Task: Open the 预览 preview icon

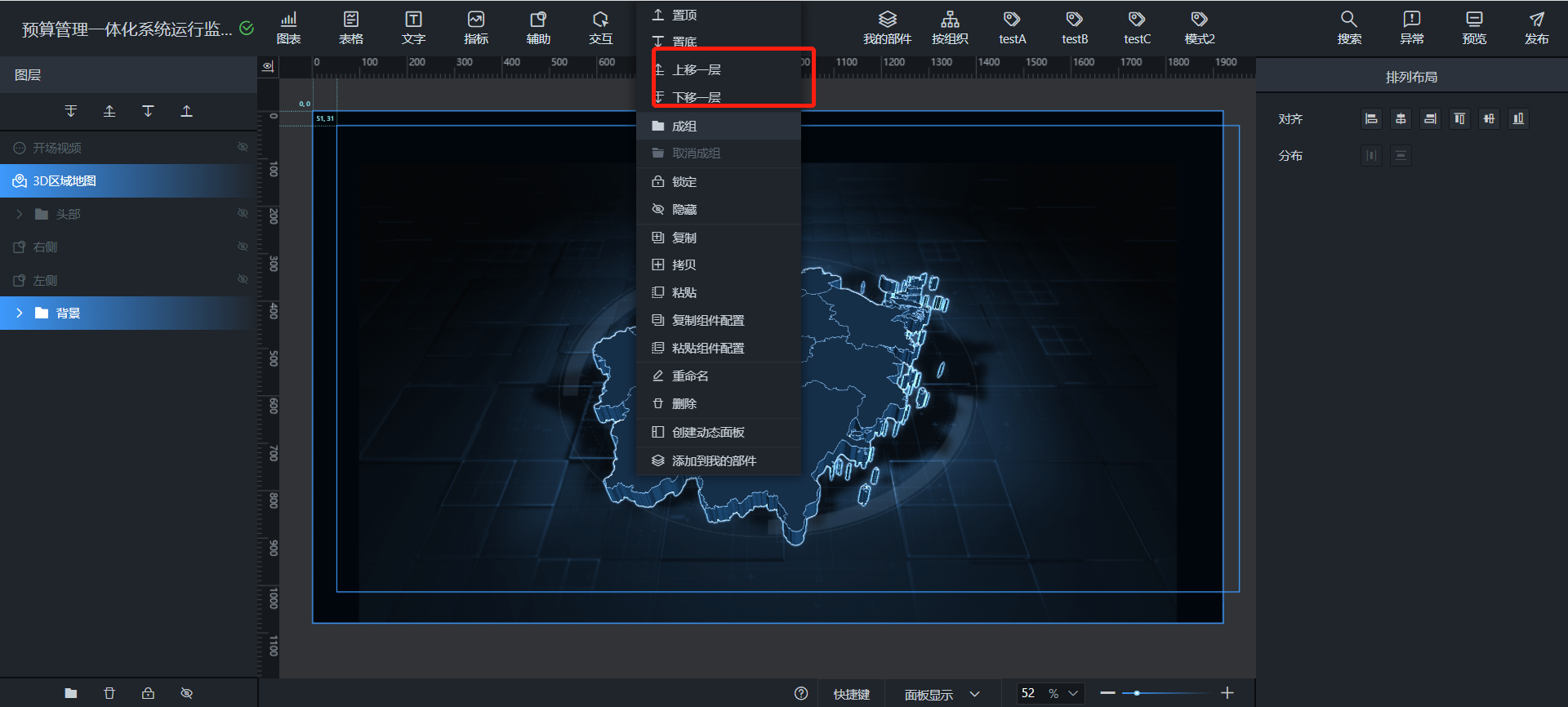Action: [1473, 27]
